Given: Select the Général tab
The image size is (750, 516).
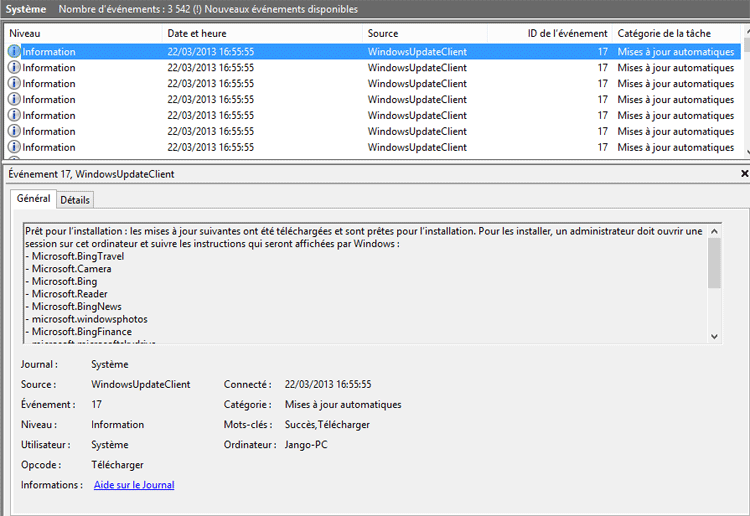Looking at the screenshot, I should (x=33, y=199).
